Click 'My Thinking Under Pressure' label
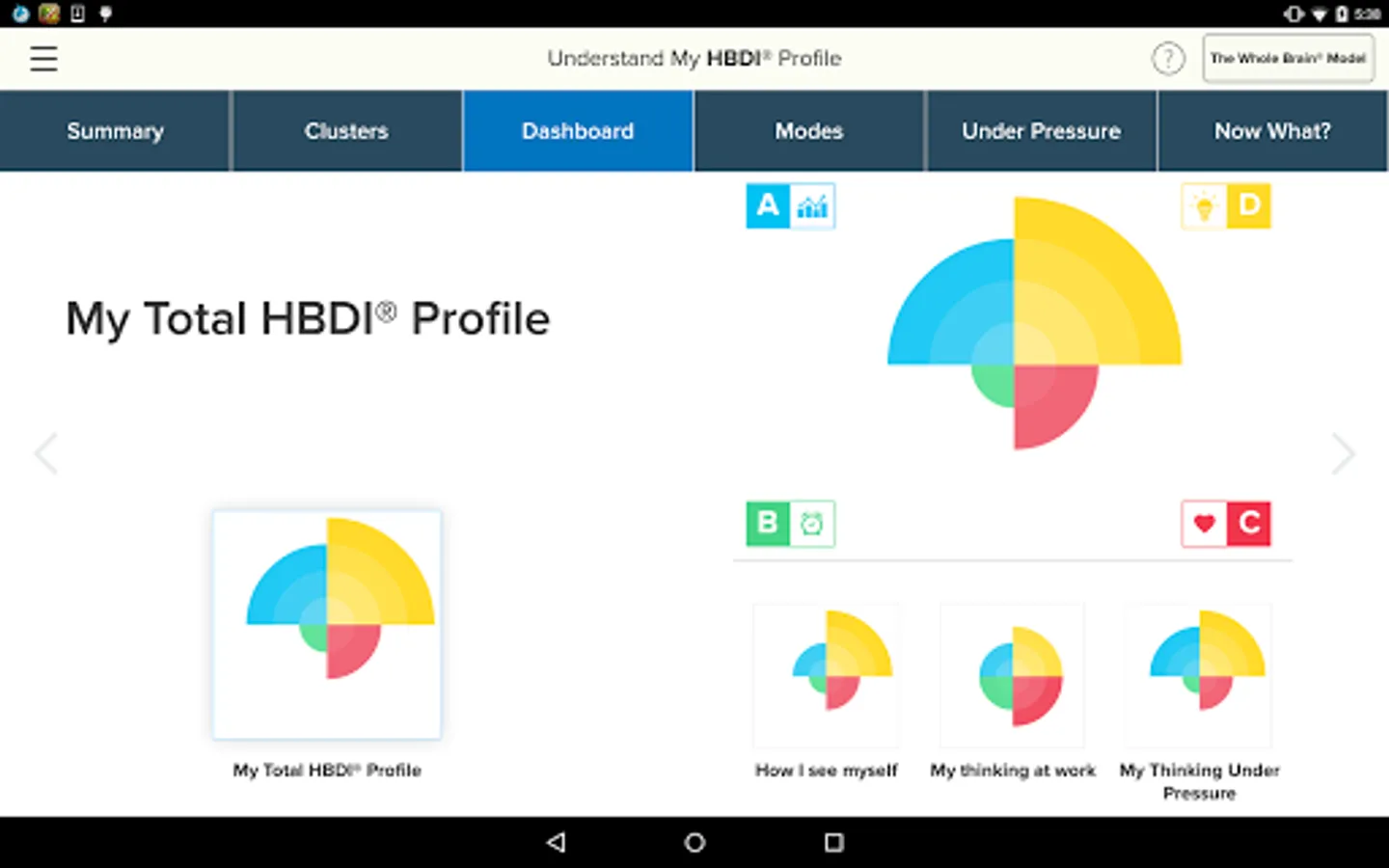 point(1199,781)
